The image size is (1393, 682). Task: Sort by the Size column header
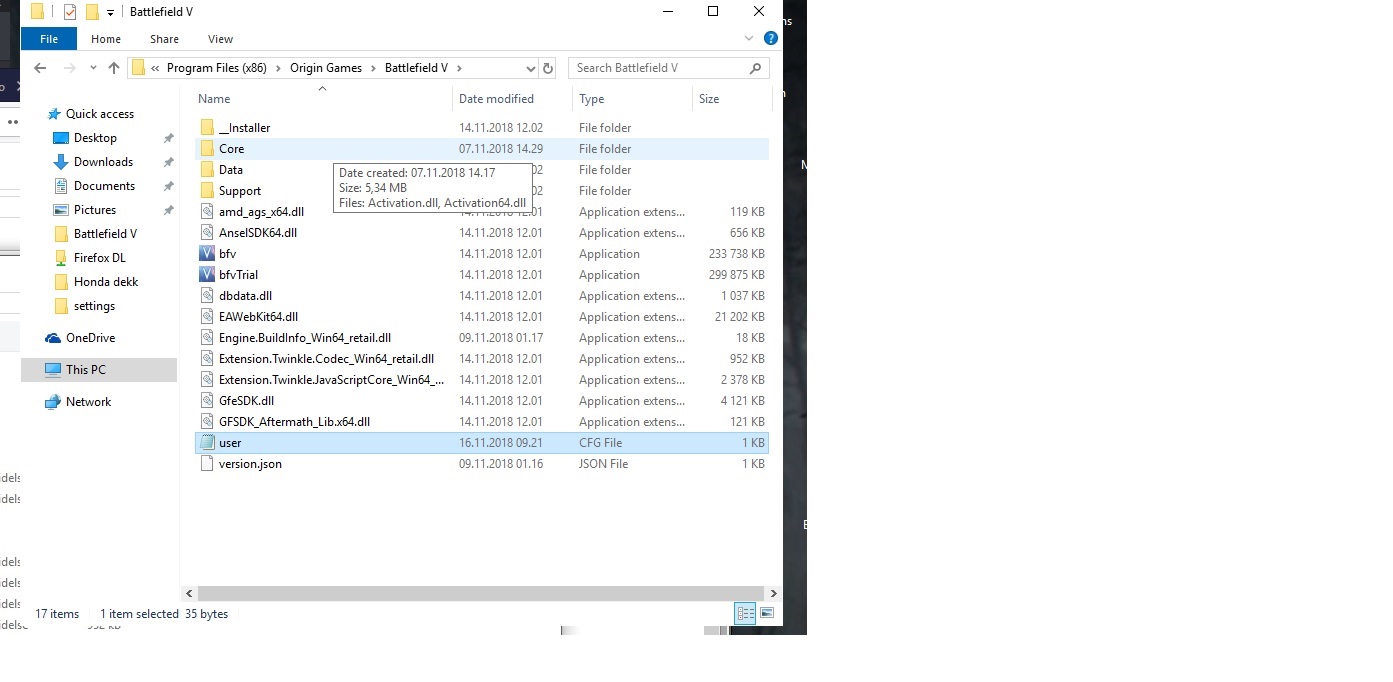[x=709, y=99]
